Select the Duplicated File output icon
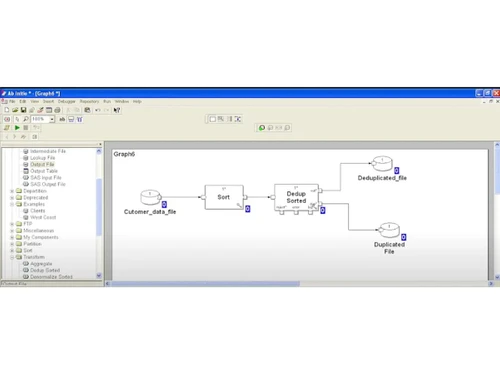Image resolution: width=500 pixels, height=375 pixels. (x=389, y=230)
